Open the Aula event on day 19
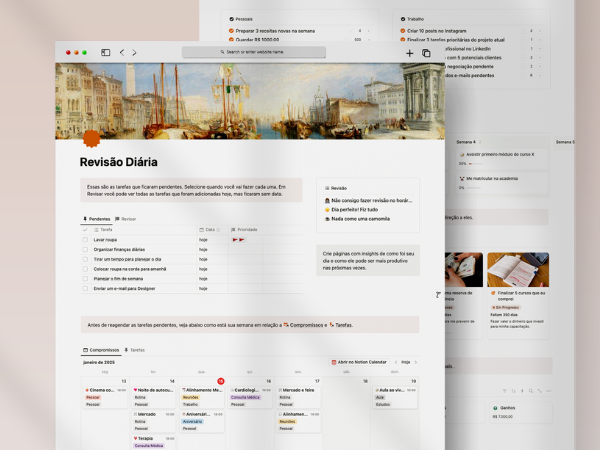600x450 pixels. point(395,397)
